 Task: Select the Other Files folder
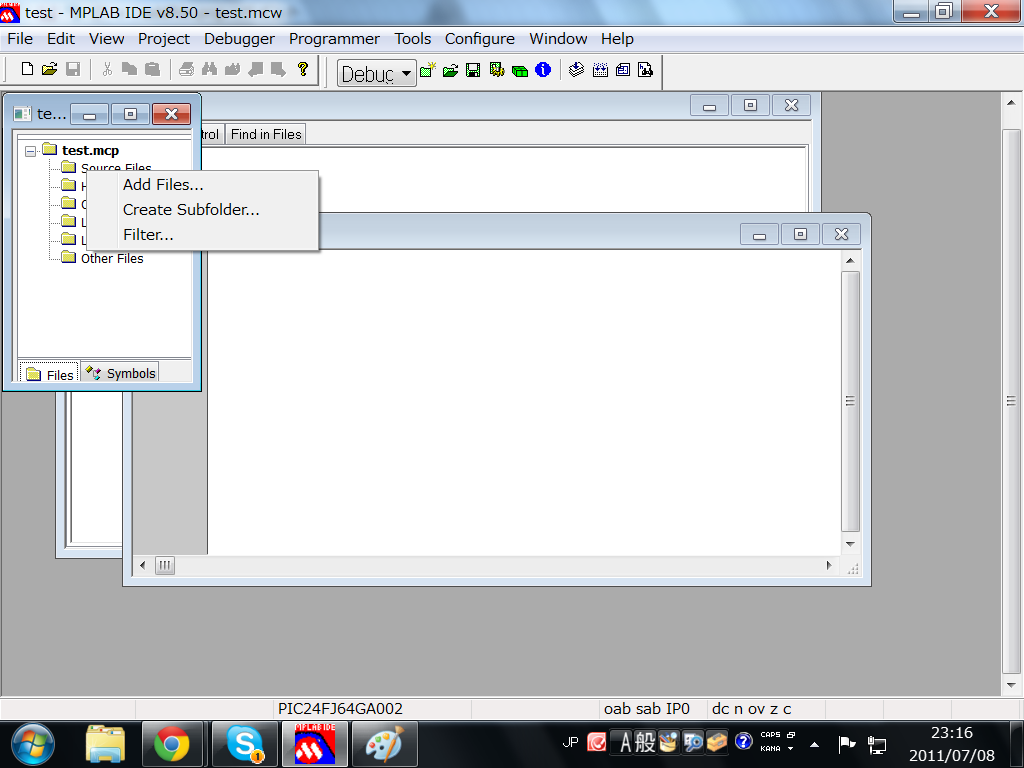(x=112, y=259)
